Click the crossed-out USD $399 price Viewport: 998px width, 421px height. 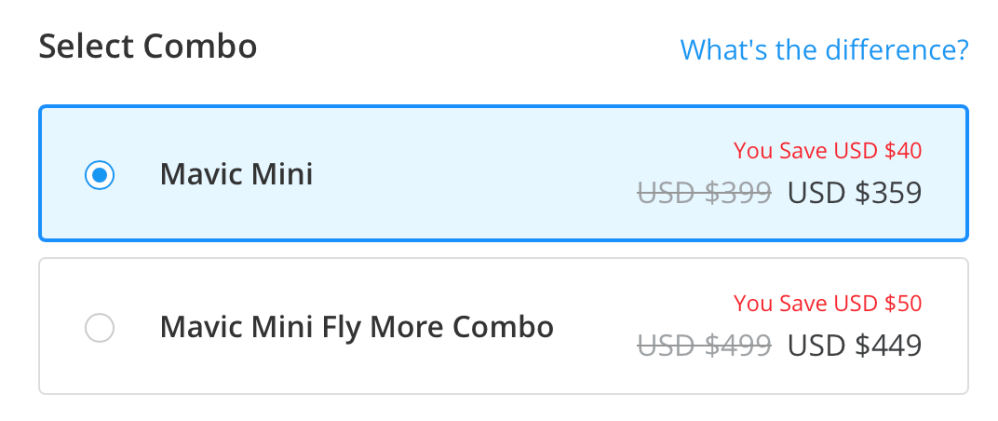[x=704, y=192]
